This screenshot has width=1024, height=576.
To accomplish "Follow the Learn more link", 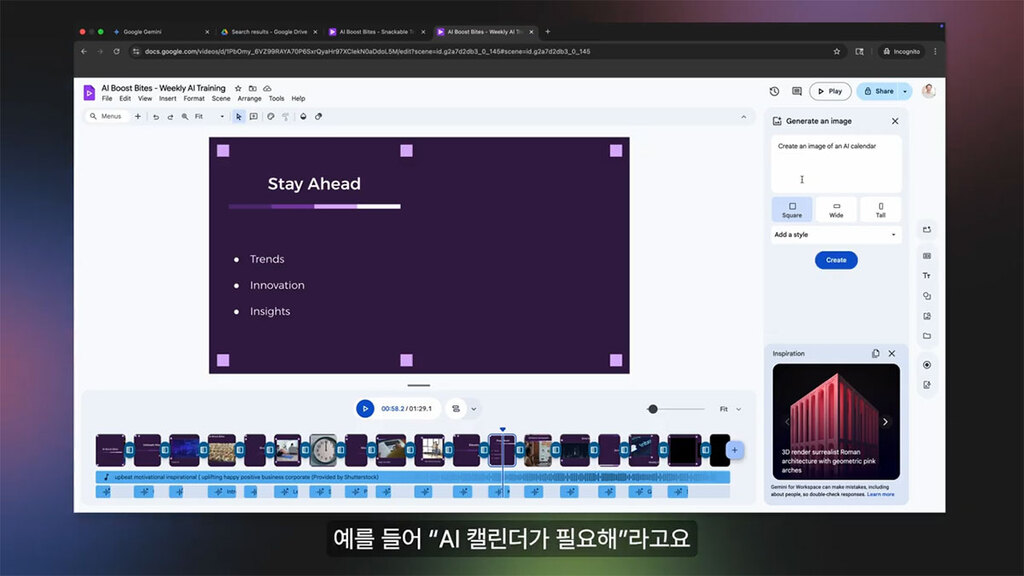I will [880, 494].
